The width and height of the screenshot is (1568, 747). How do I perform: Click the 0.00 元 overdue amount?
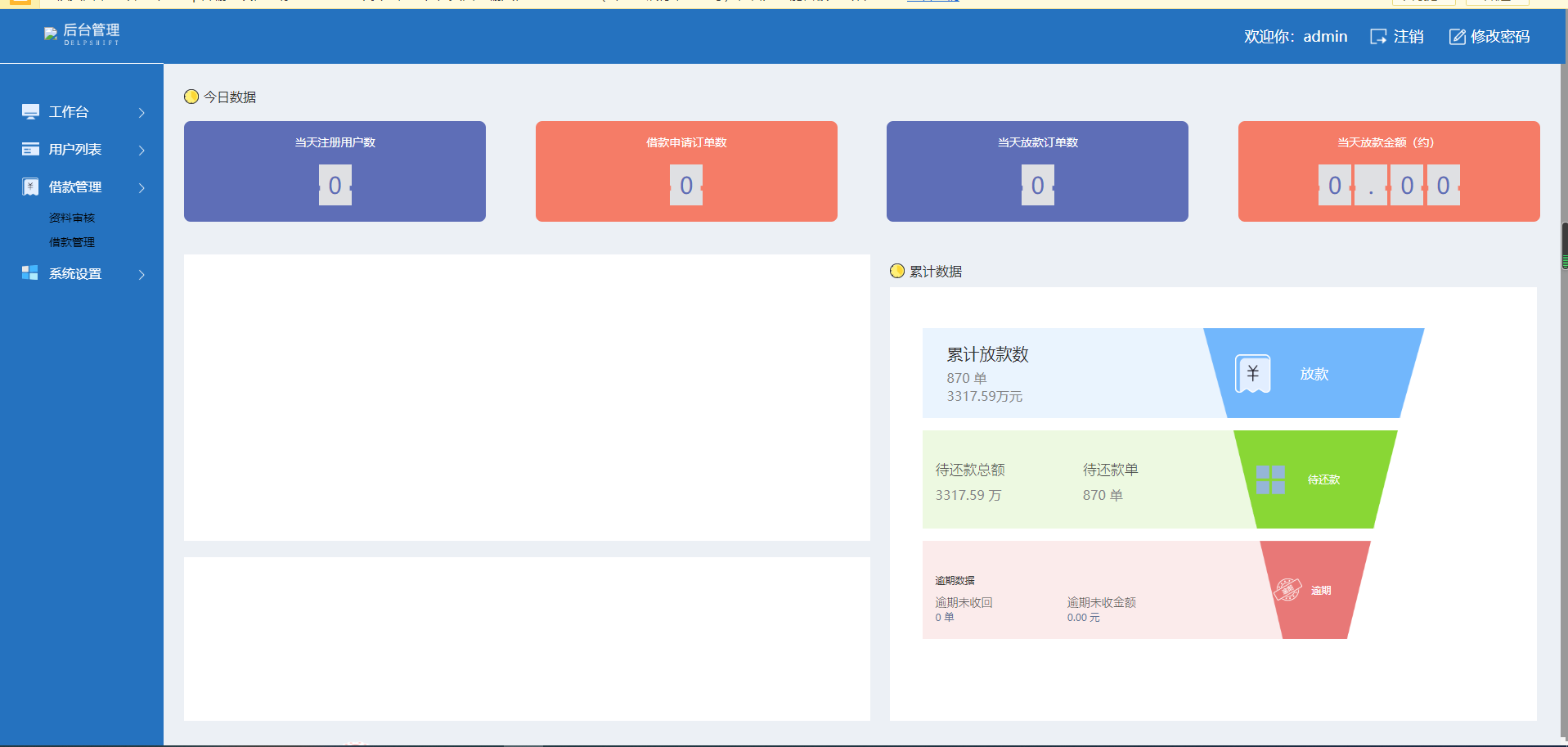1083,618
